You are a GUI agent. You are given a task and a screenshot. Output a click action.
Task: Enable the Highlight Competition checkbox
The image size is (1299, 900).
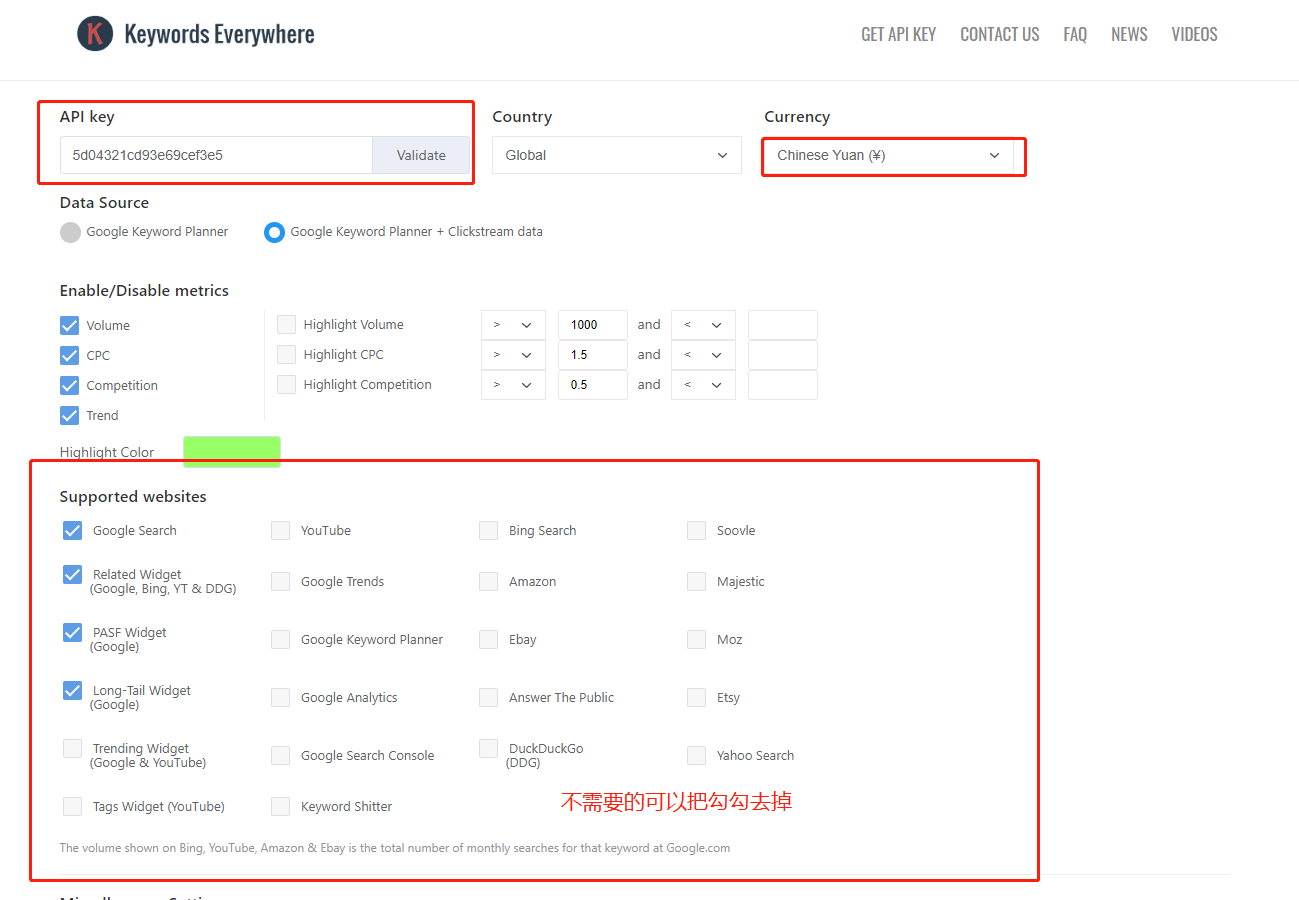[x=287, y=384]
